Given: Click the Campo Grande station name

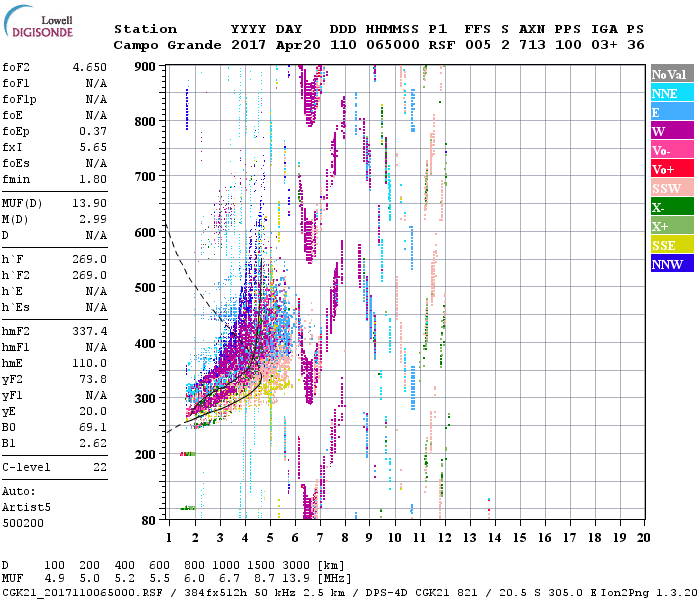Looking at the screenshot, I should pos(167,45).
